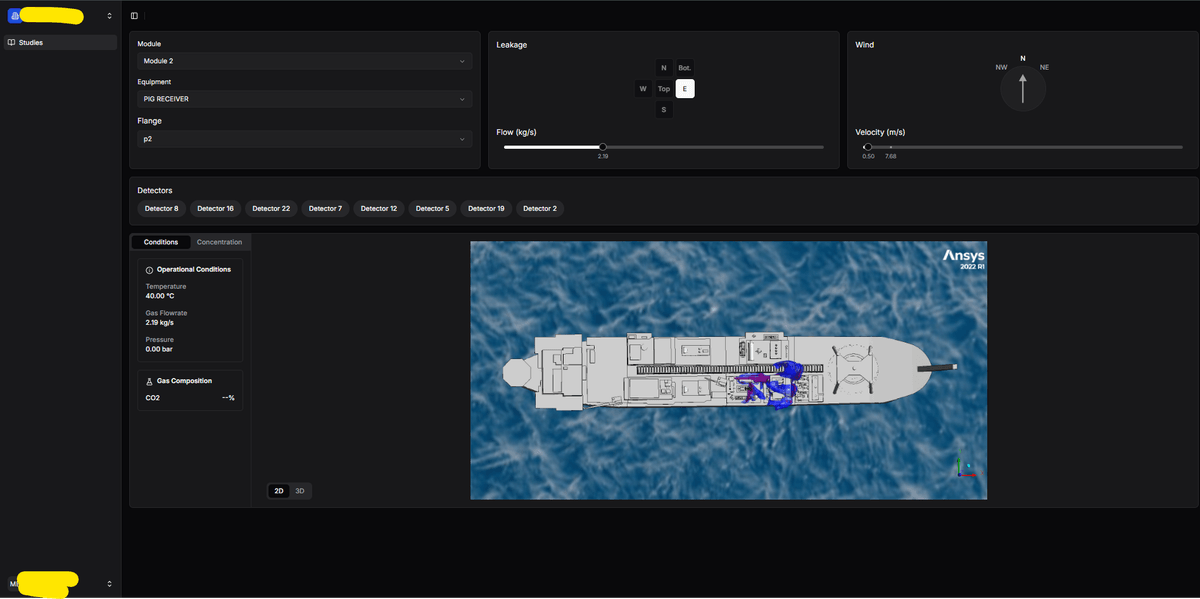
Task: Click the 0.50 velocity value label
Action: point(868,157)
